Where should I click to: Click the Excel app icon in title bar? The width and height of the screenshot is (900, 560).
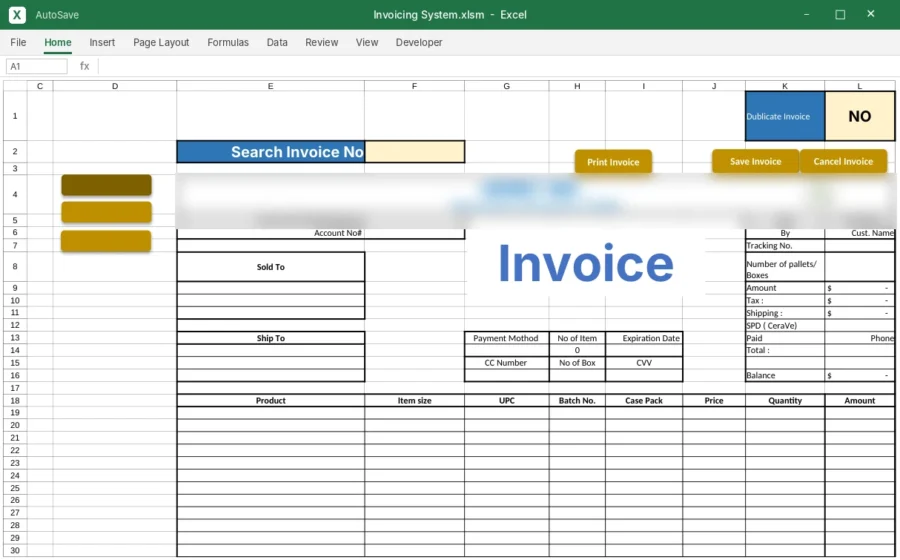pos(17,15)
